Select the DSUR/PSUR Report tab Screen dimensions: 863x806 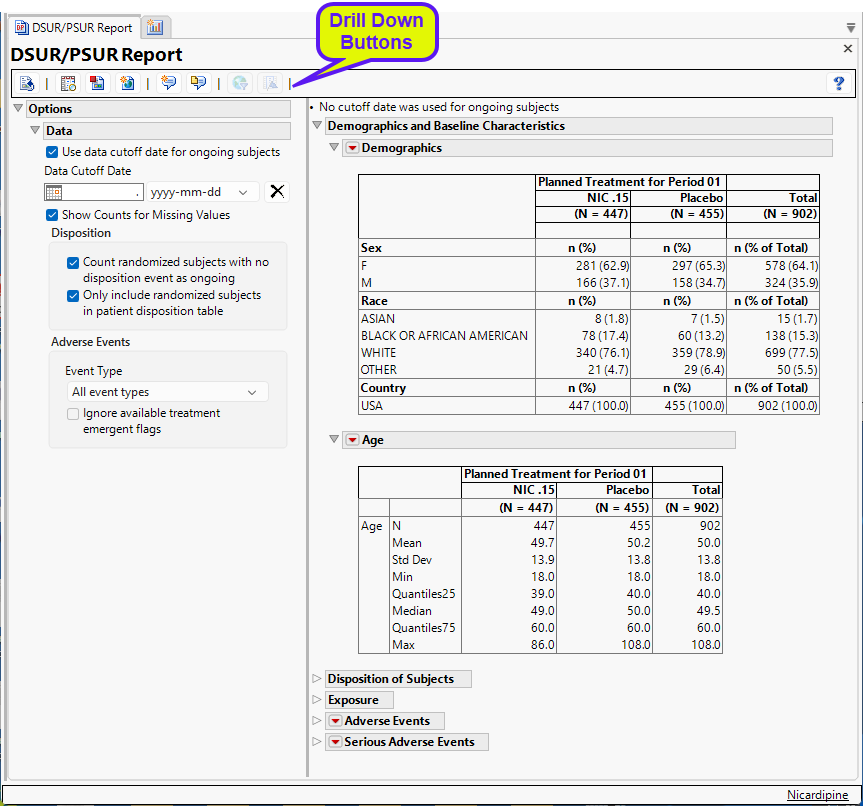[73, 27]
